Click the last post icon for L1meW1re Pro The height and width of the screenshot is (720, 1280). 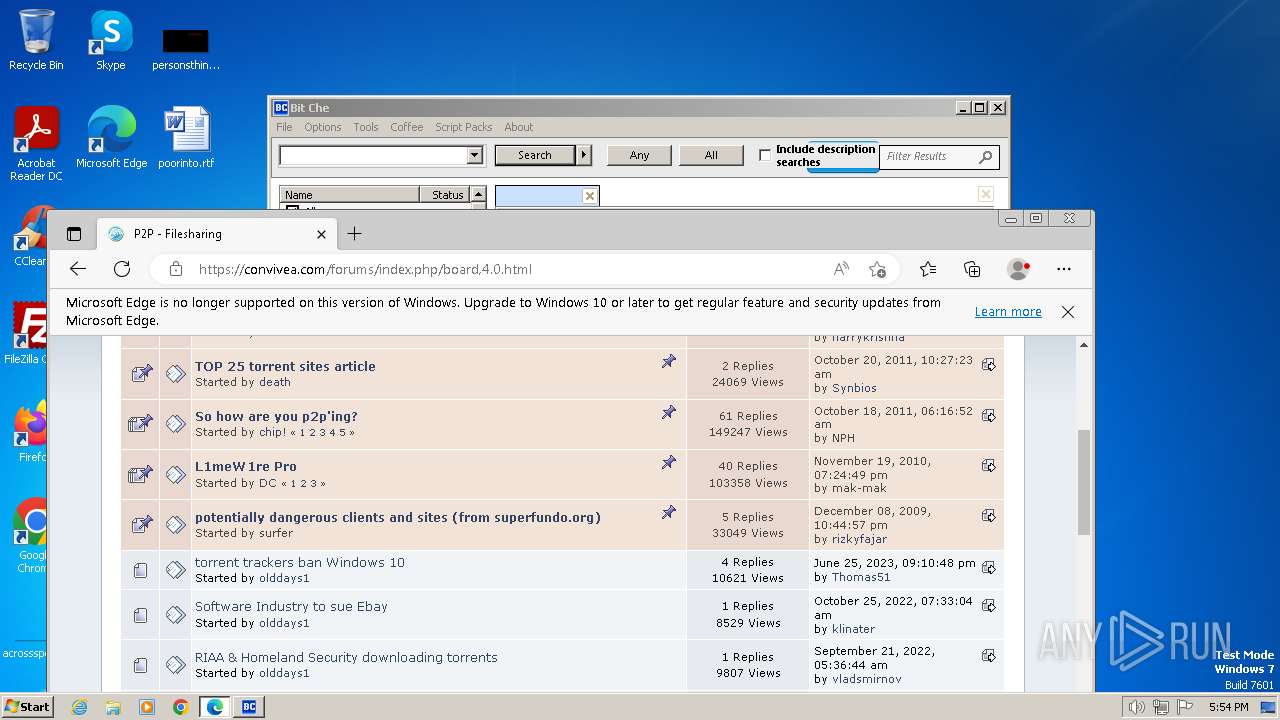click(989, 465)
